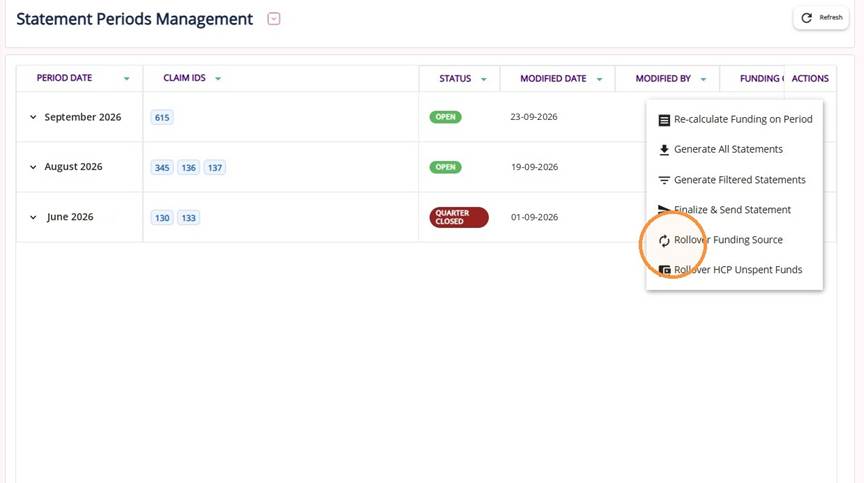864x483 pixels.
Task: Select Re-calculate Funding on Period
Action: click(x=735, y=120)
